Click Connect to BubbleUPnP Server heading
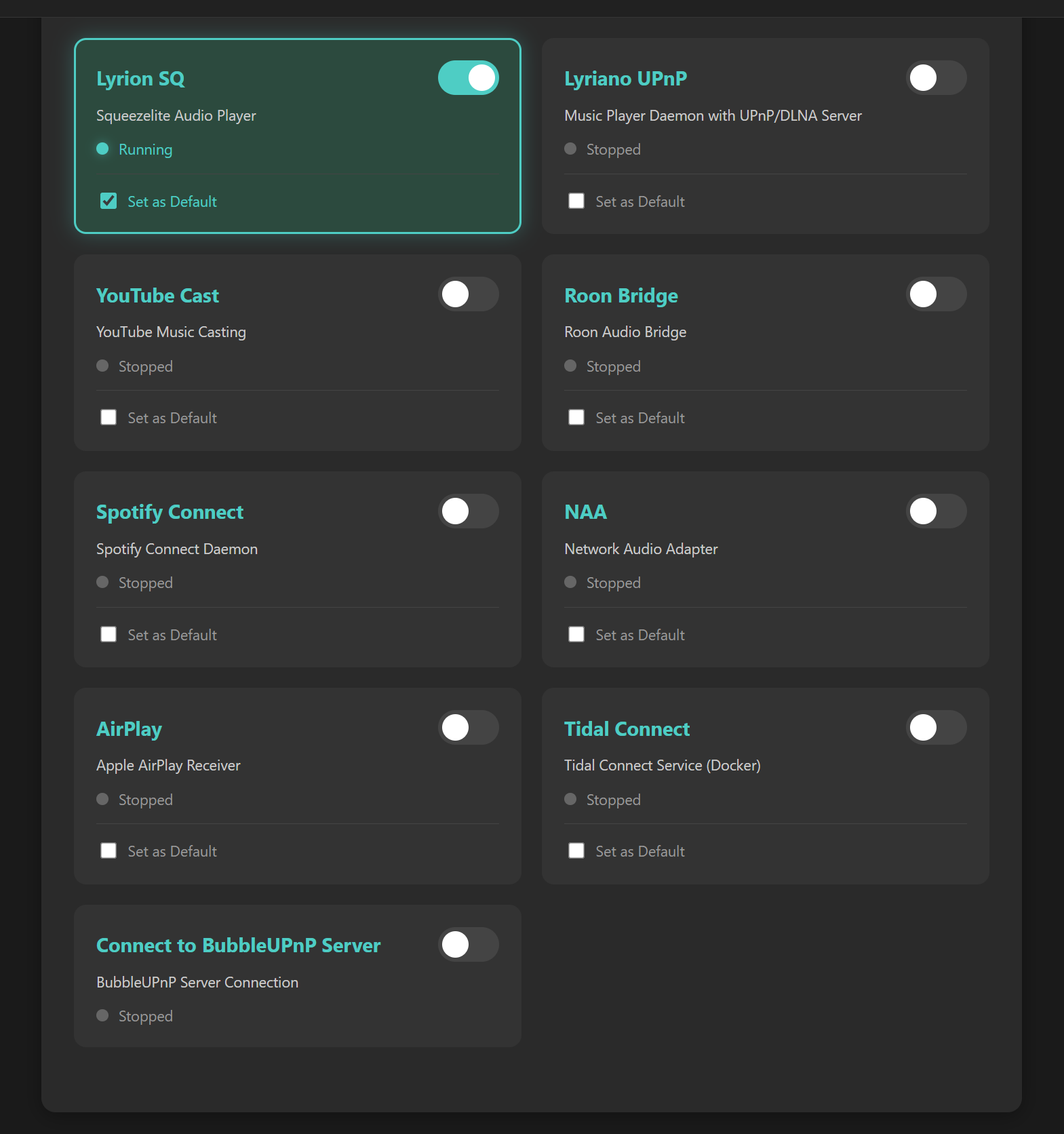 (x=239, y=945)
